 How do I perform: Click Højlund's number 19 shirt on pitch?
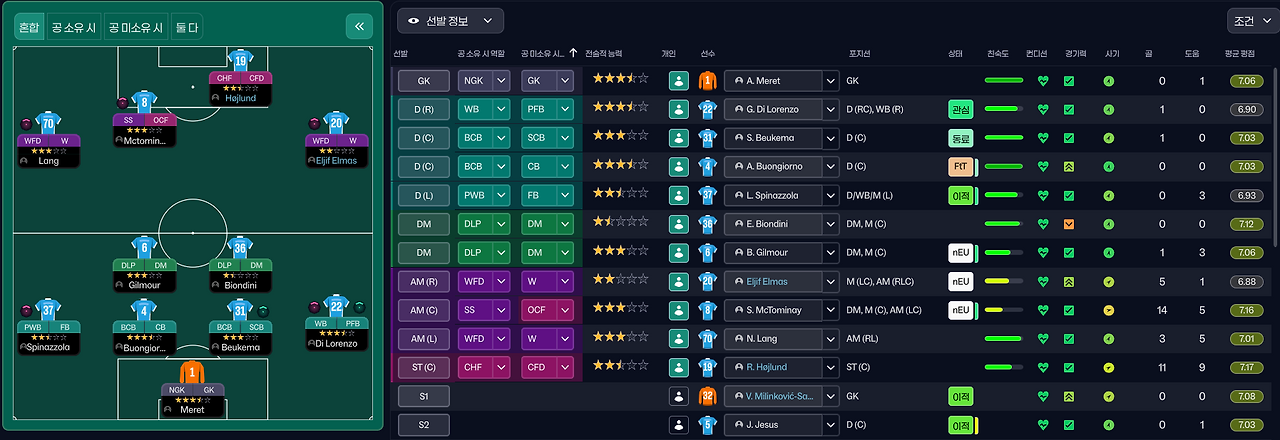(240, 62)
